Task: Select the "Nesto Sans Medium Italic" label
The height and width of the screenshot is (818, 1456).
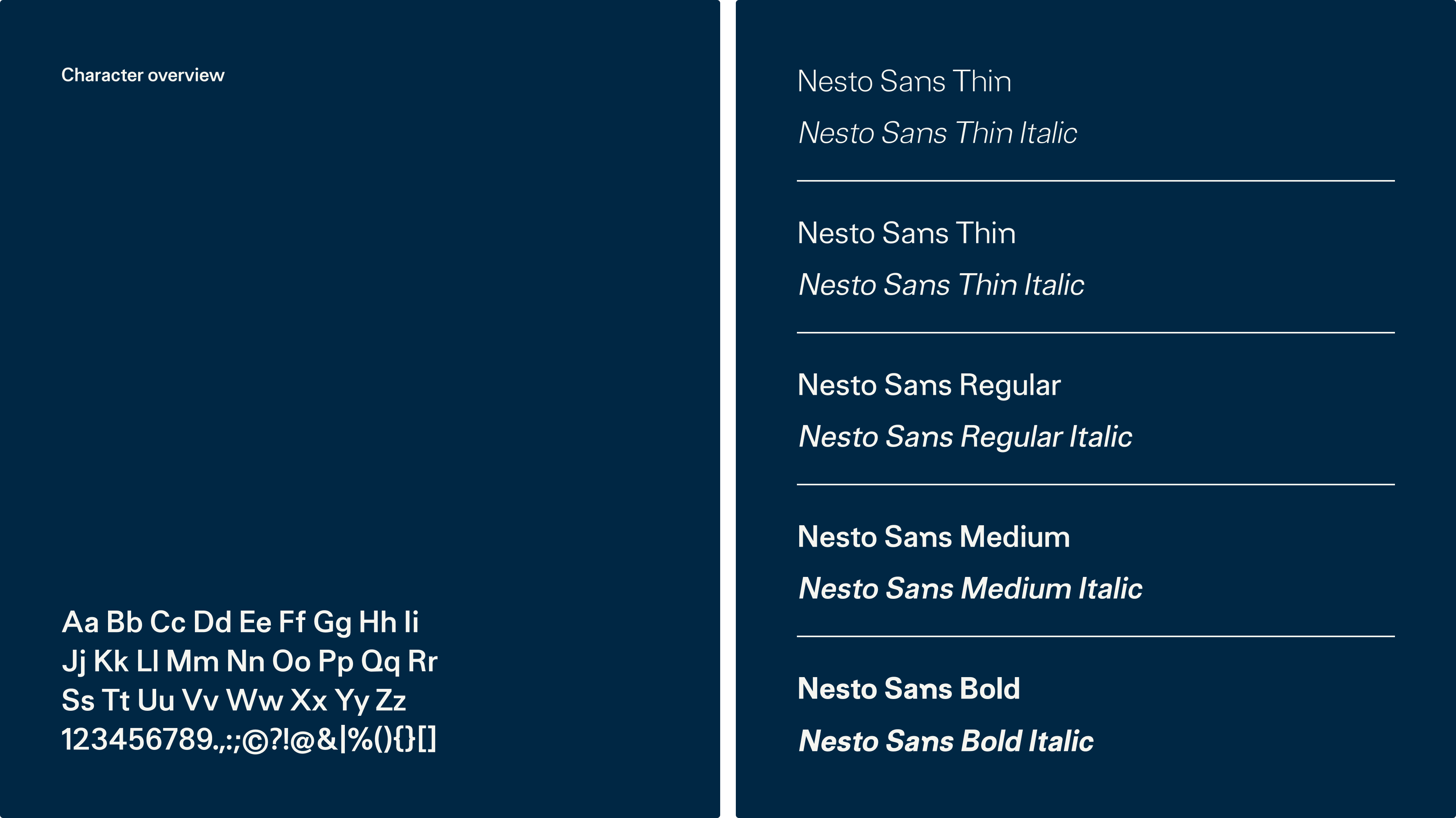Action: [970, 589]
